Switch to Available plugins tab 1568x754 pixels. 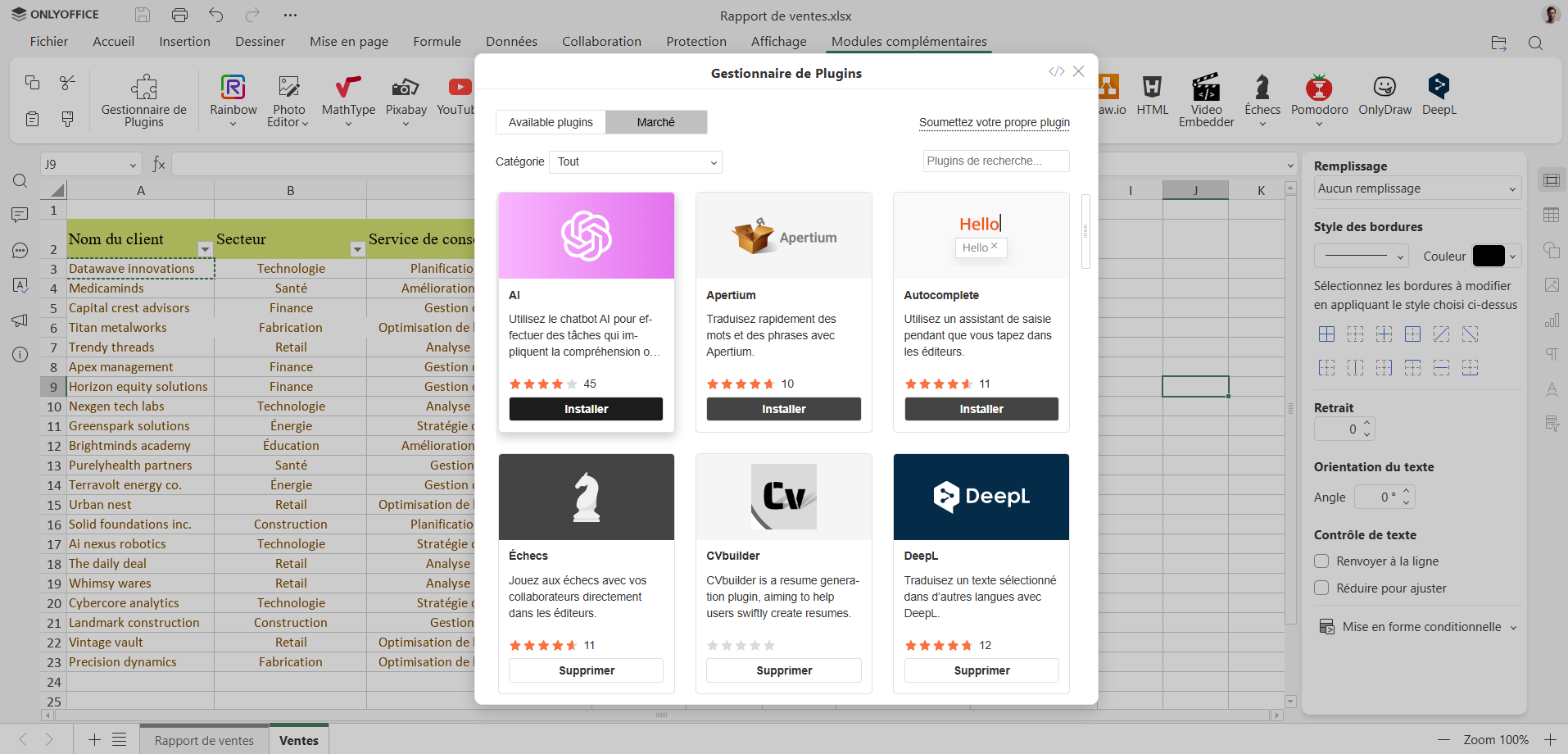[551, 122]
